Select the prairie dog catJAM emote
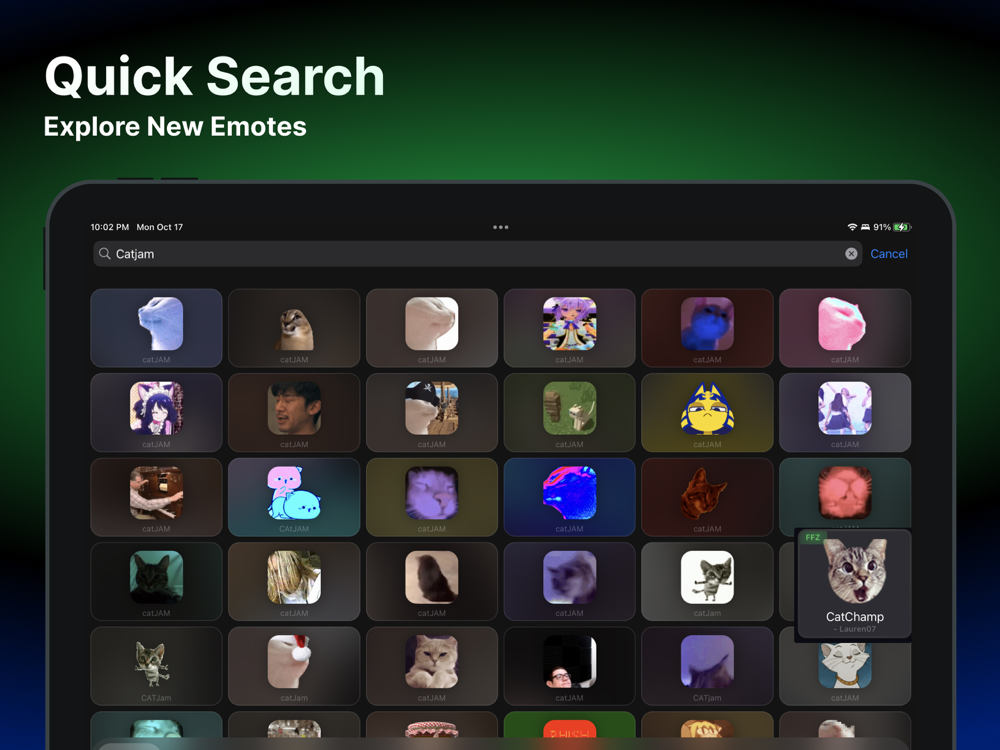1000x750 pixels. (294, 328)
